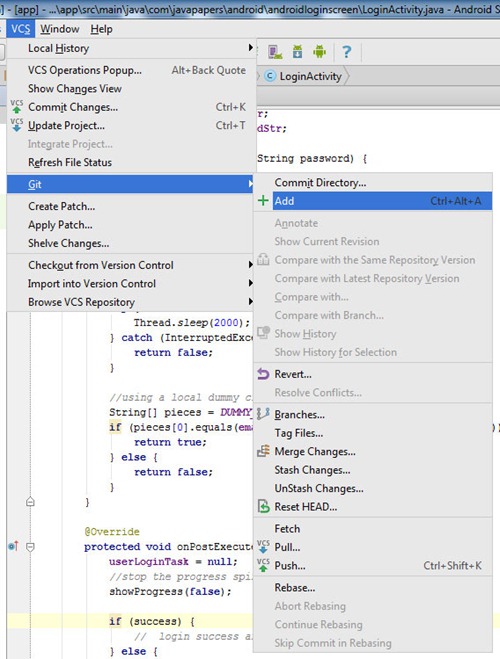Select Stash Changes...
The image size is (500, 659).
373,470
